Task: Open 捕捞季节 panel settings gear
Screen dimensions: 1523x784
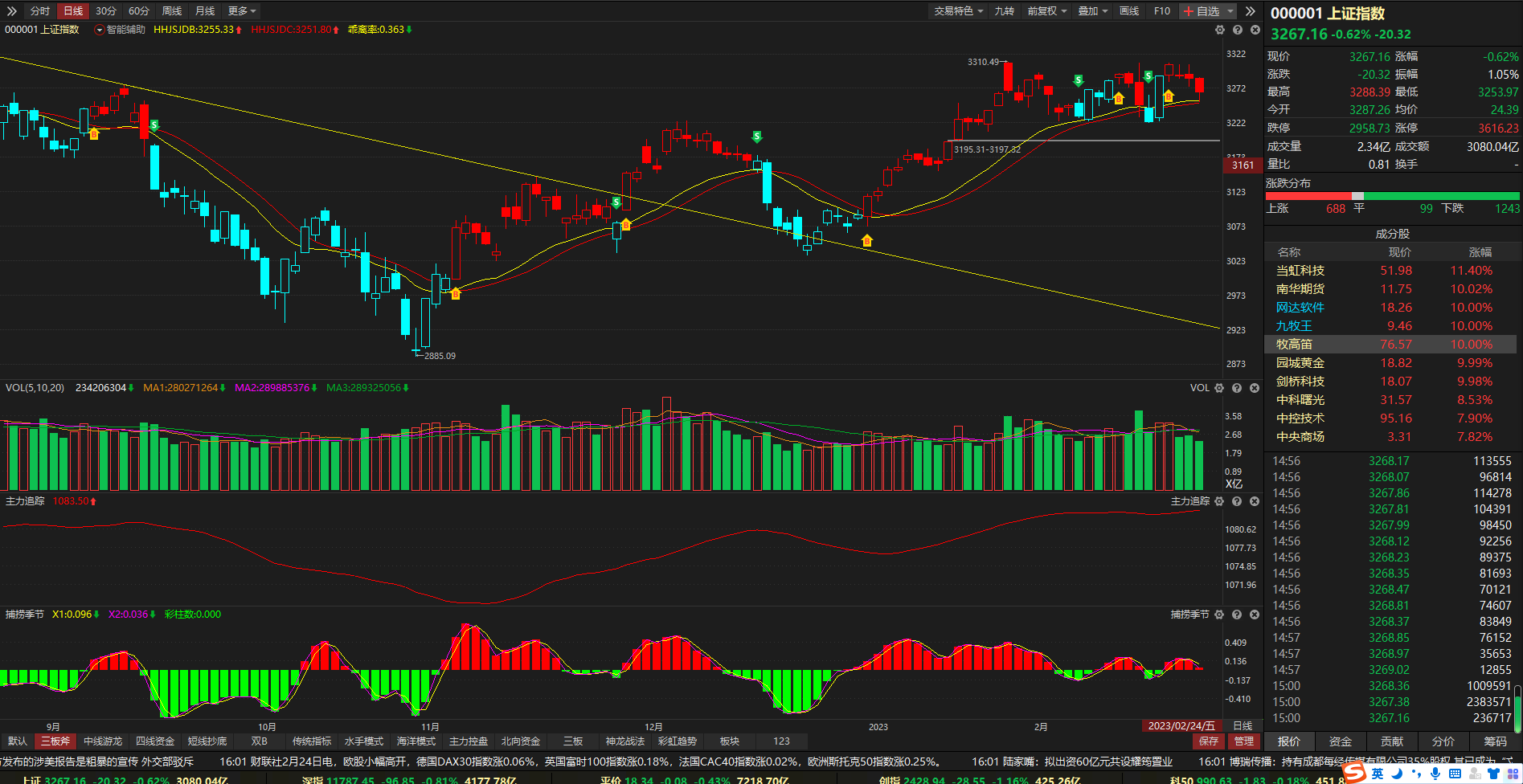Action: pos(1219,615)
